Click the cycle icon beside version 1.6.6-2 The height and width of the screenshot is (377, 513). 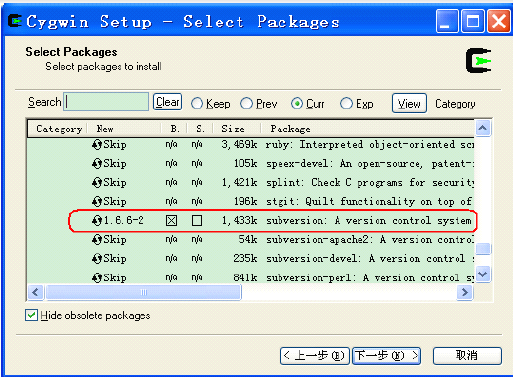click(97, 221)
